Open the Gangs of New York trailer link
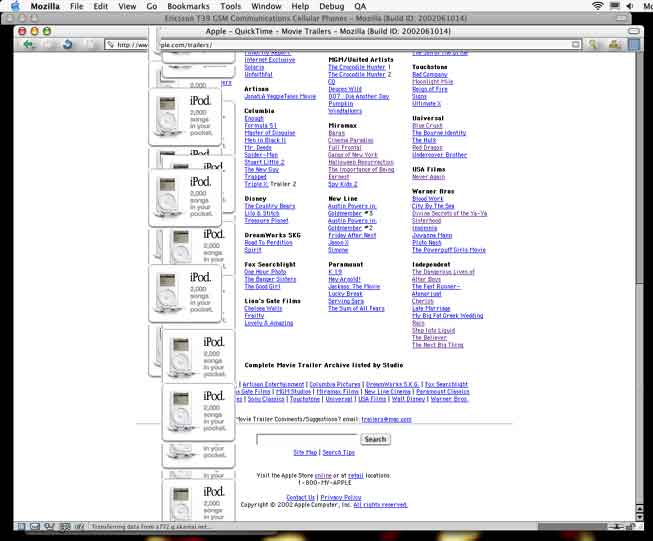The width and height of the screenshot is (653, 541). click(x=352, y=155)
